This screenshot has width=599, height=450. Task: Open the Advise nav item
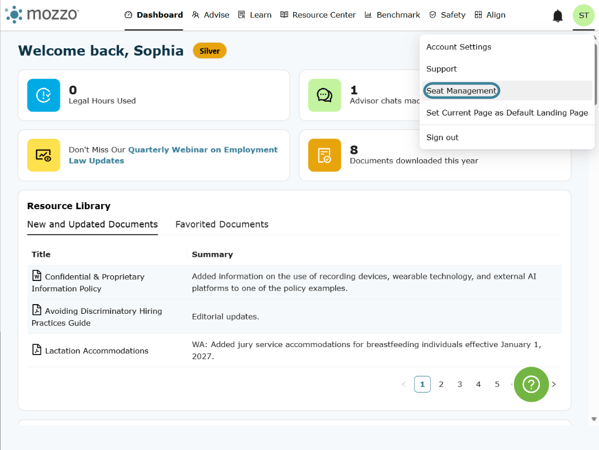coord(210,15)
